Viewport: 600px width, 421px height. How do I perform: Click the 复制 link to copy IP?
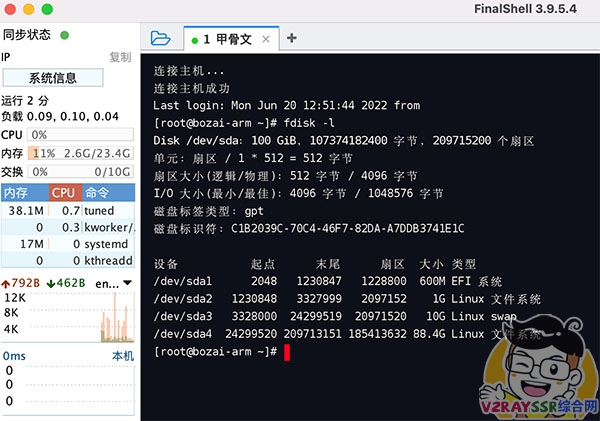pos(120,57)
